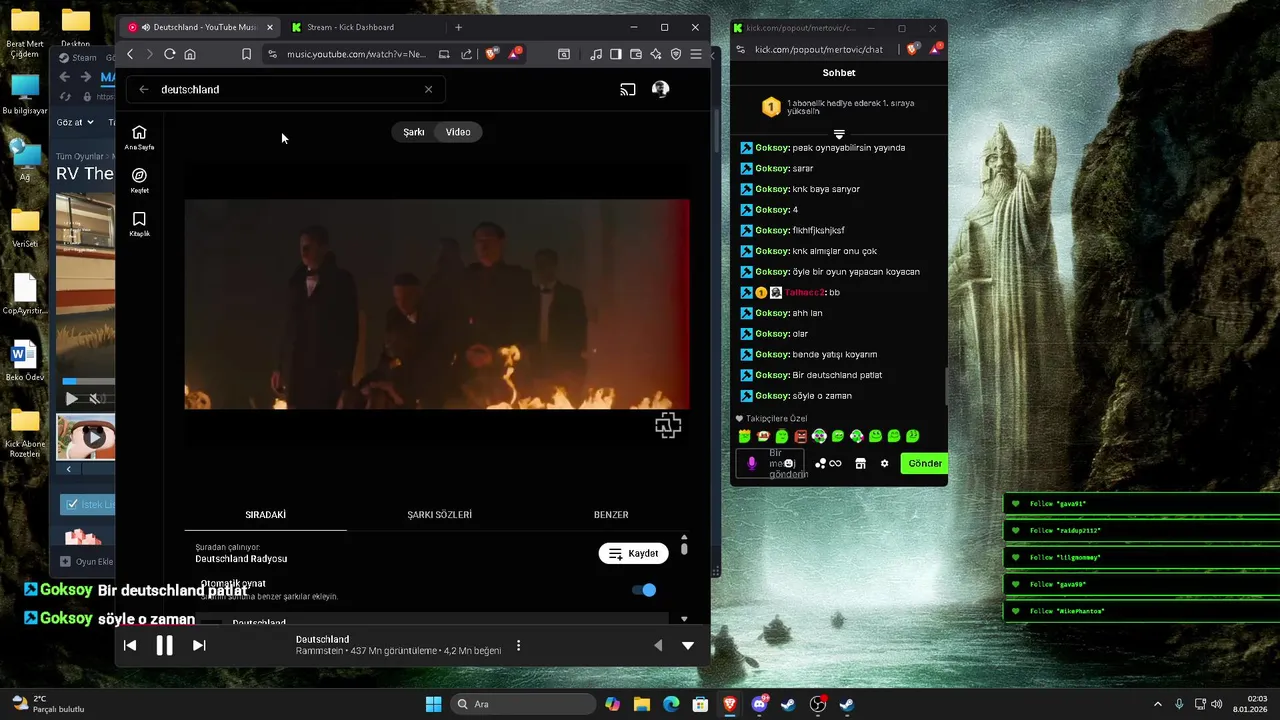Open Brave Leo AI sparkle icon
This screenshot has width=1280, height=720.
pos(656,54)
